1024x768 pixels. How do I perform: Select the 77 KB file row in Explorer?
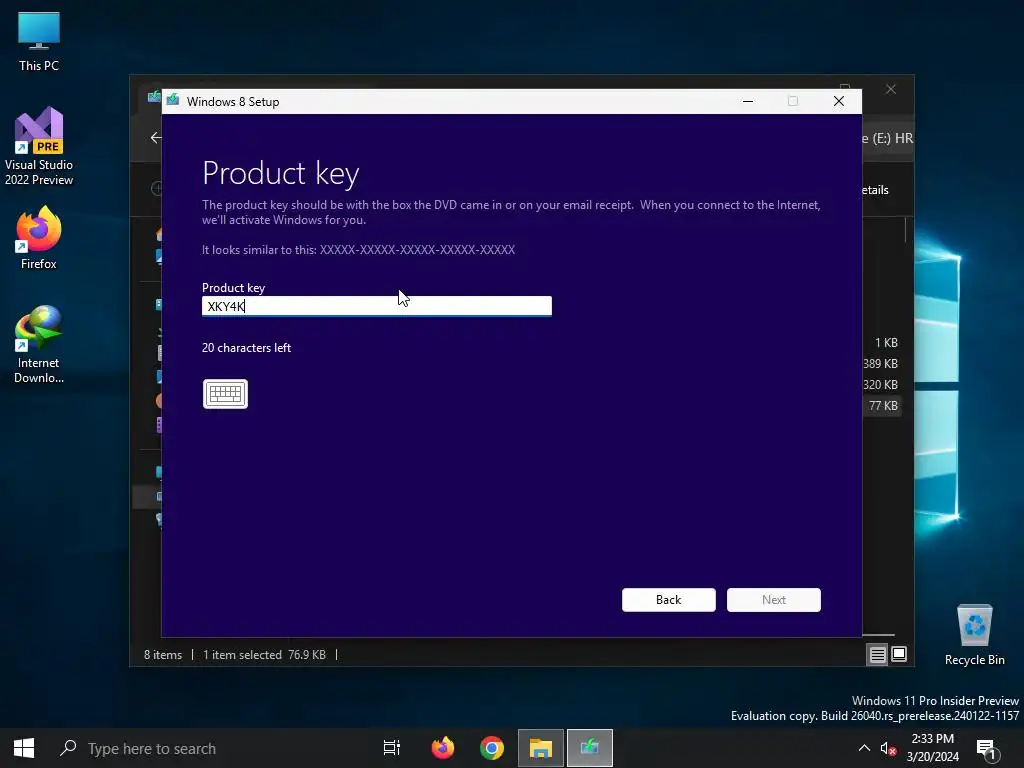click(x=883, y=406)
